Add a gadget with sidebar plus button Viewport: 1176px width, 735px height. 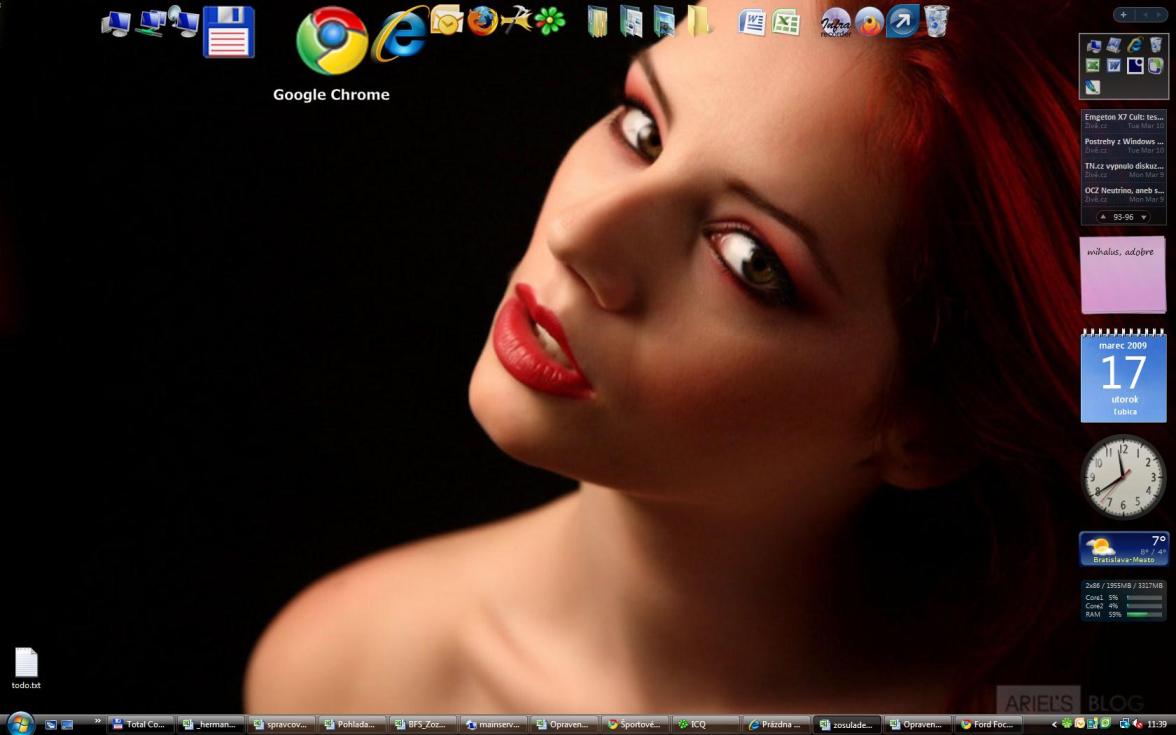pyautogui.click(x=1124, y=15)
